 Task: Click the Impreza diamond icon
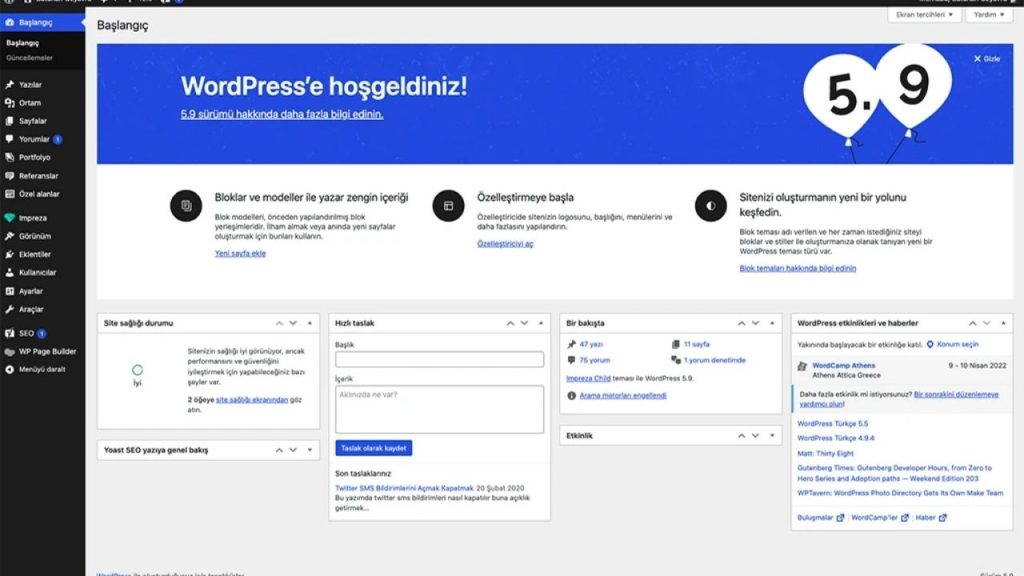tap(9, 218)
